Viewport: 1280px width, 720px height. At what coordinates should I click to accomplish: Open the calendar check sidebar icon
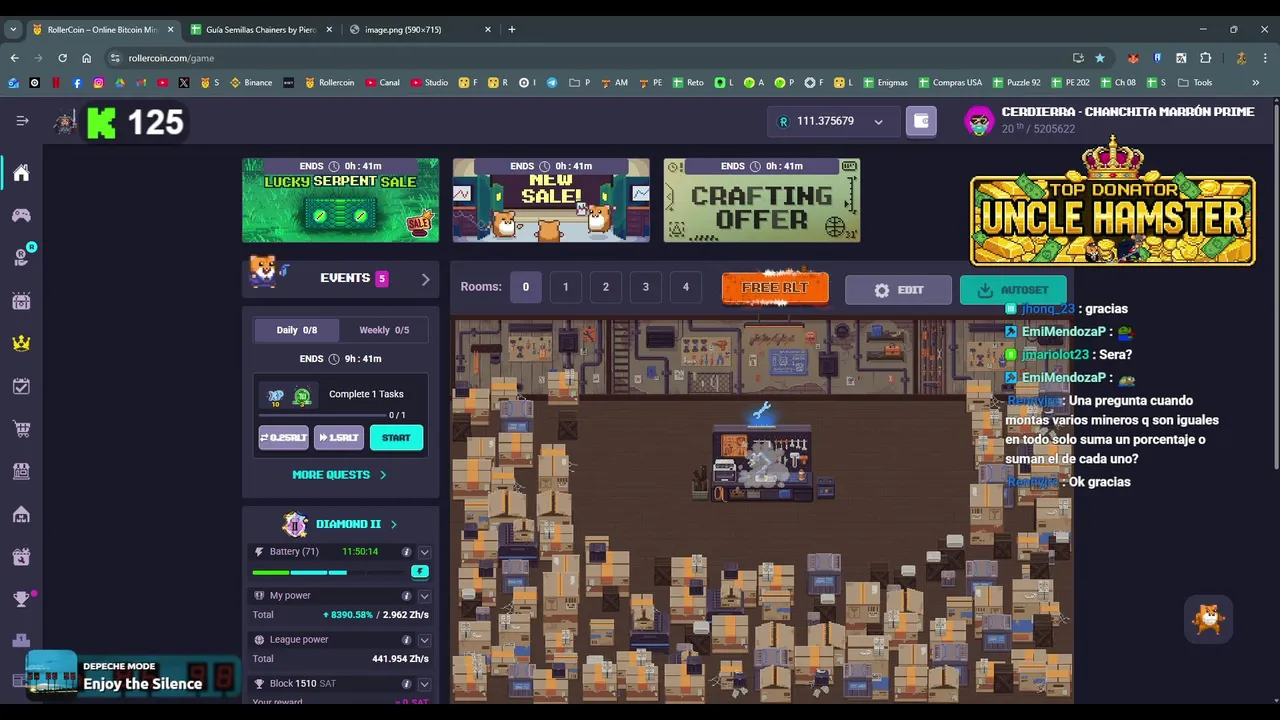[x=21, y=386]
